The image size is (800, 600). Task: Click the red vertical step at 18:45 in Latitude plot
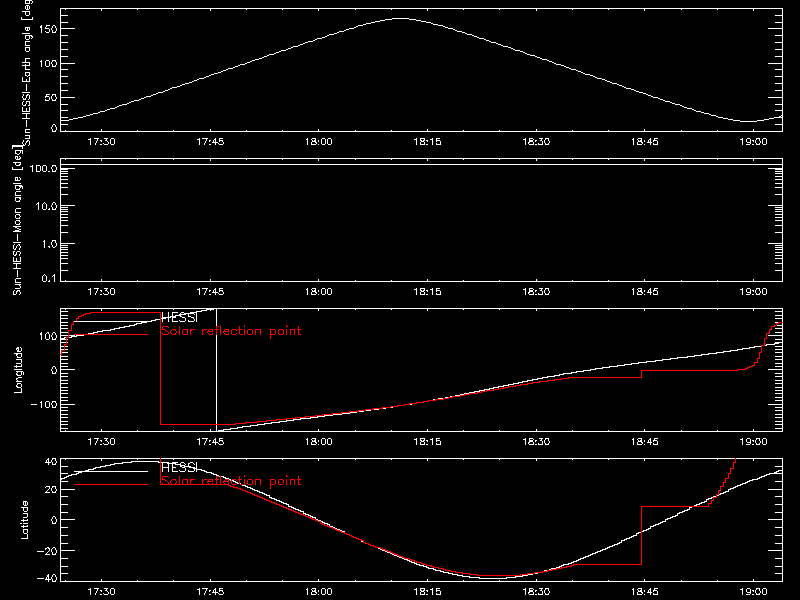[x=641, y=535]
